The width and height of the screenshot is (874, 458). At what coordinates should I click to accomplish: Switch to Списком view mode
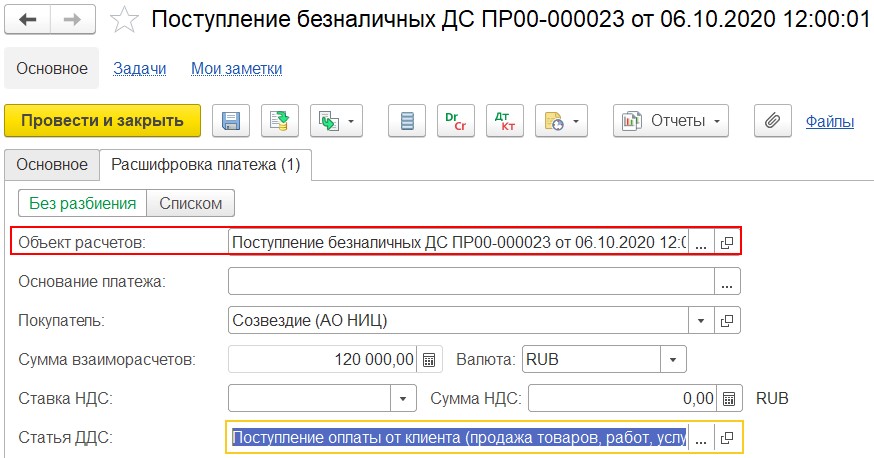[x=190, y=203]
